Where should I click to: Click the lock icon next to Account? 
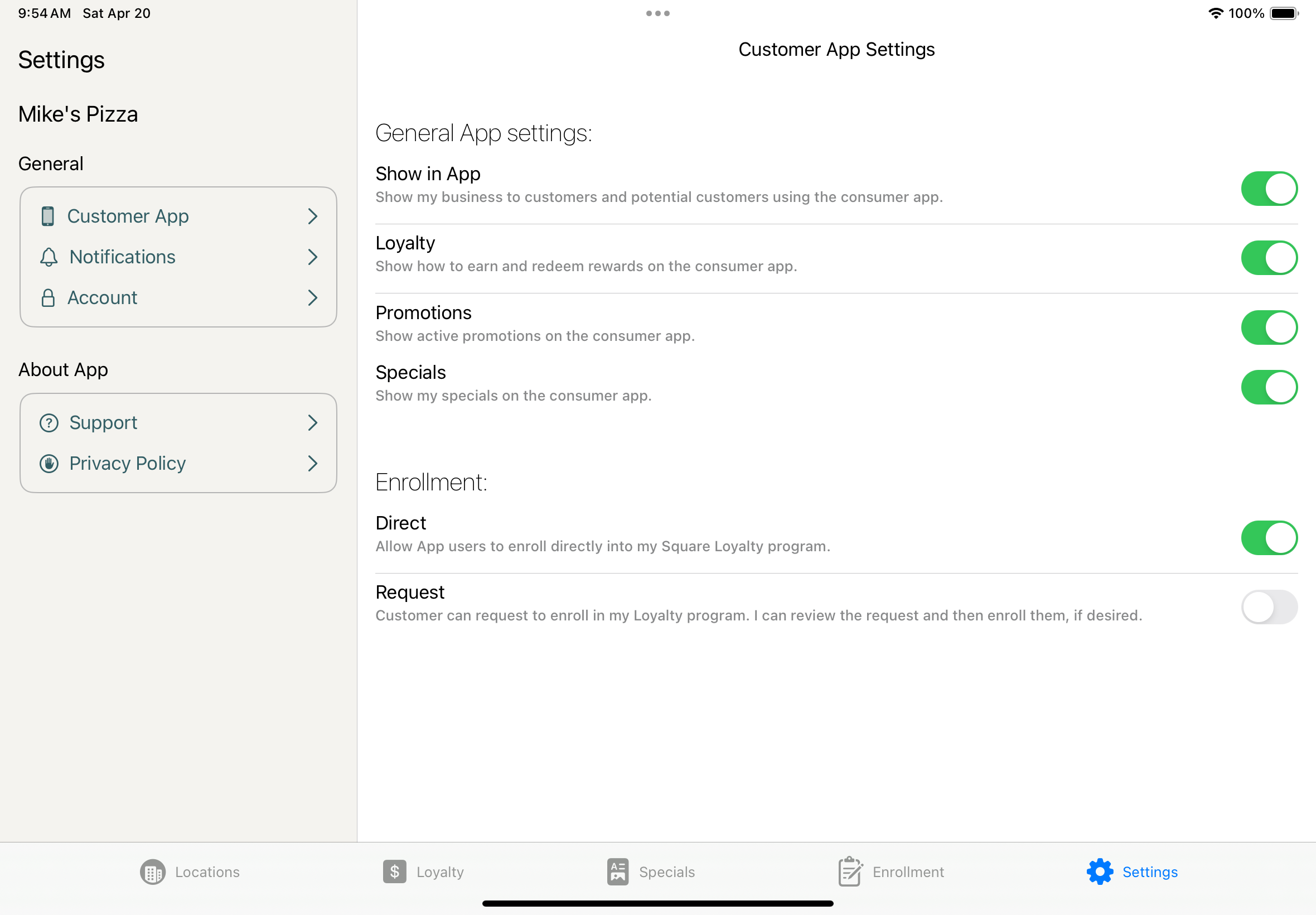48,297
